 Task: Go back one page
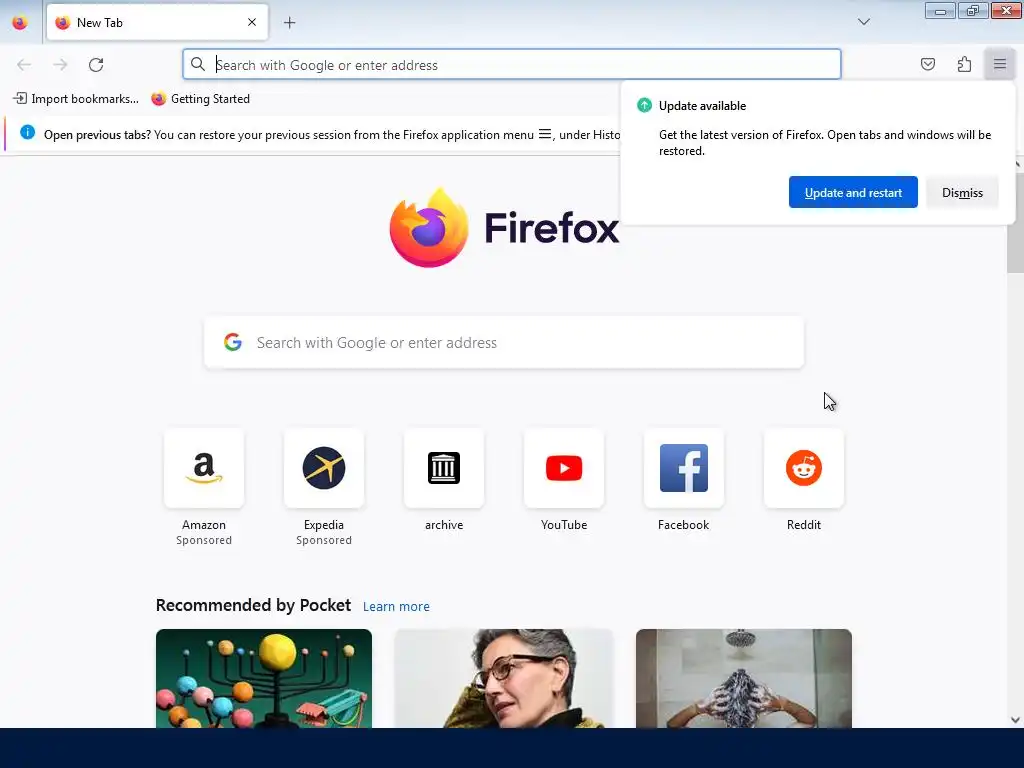(x=24, y=65)
